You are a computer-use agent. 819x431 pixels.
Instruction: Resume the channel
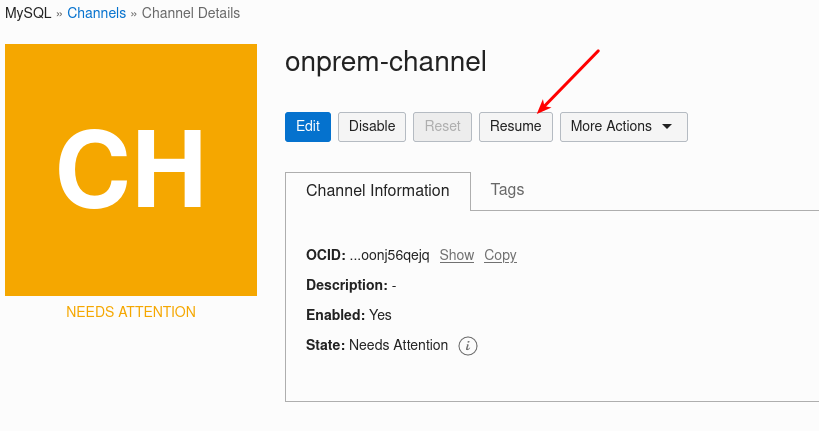[x=516, y=126]
